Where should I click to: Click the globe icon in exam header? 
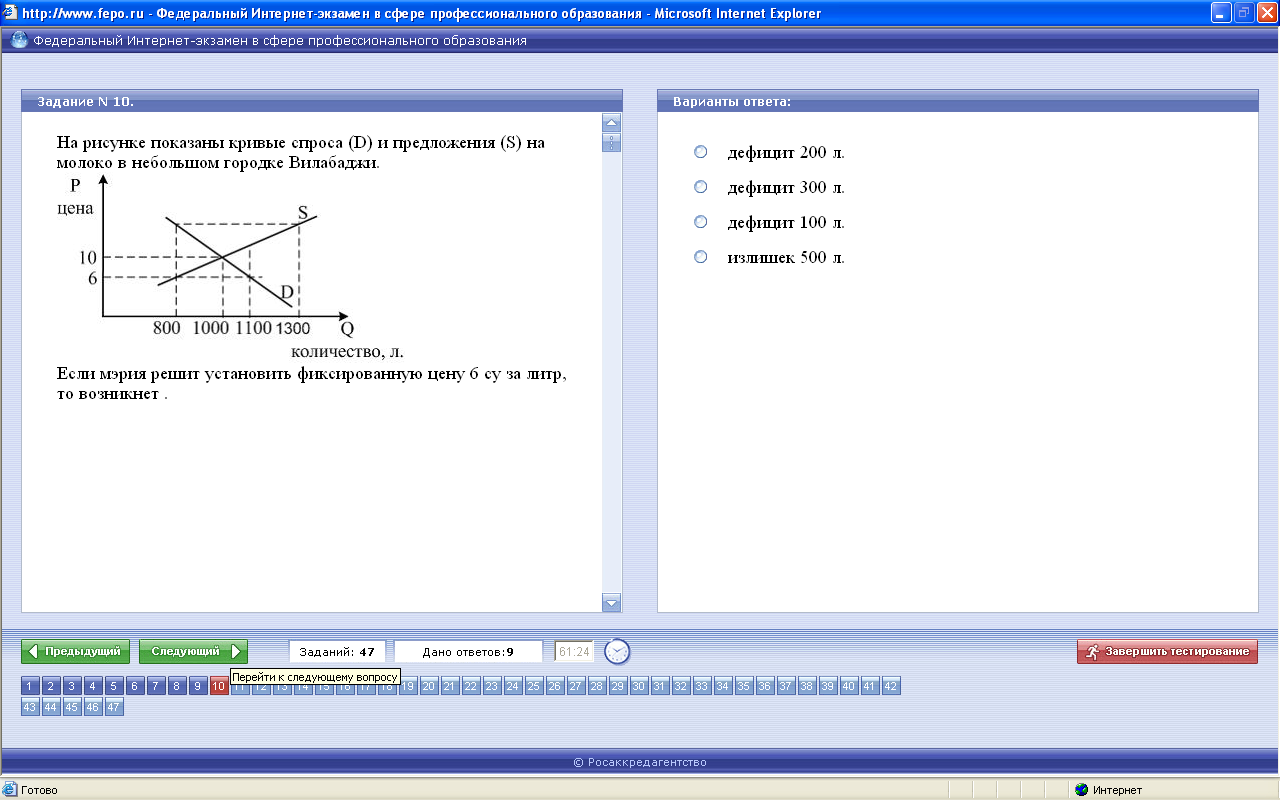tap(19, 41)
